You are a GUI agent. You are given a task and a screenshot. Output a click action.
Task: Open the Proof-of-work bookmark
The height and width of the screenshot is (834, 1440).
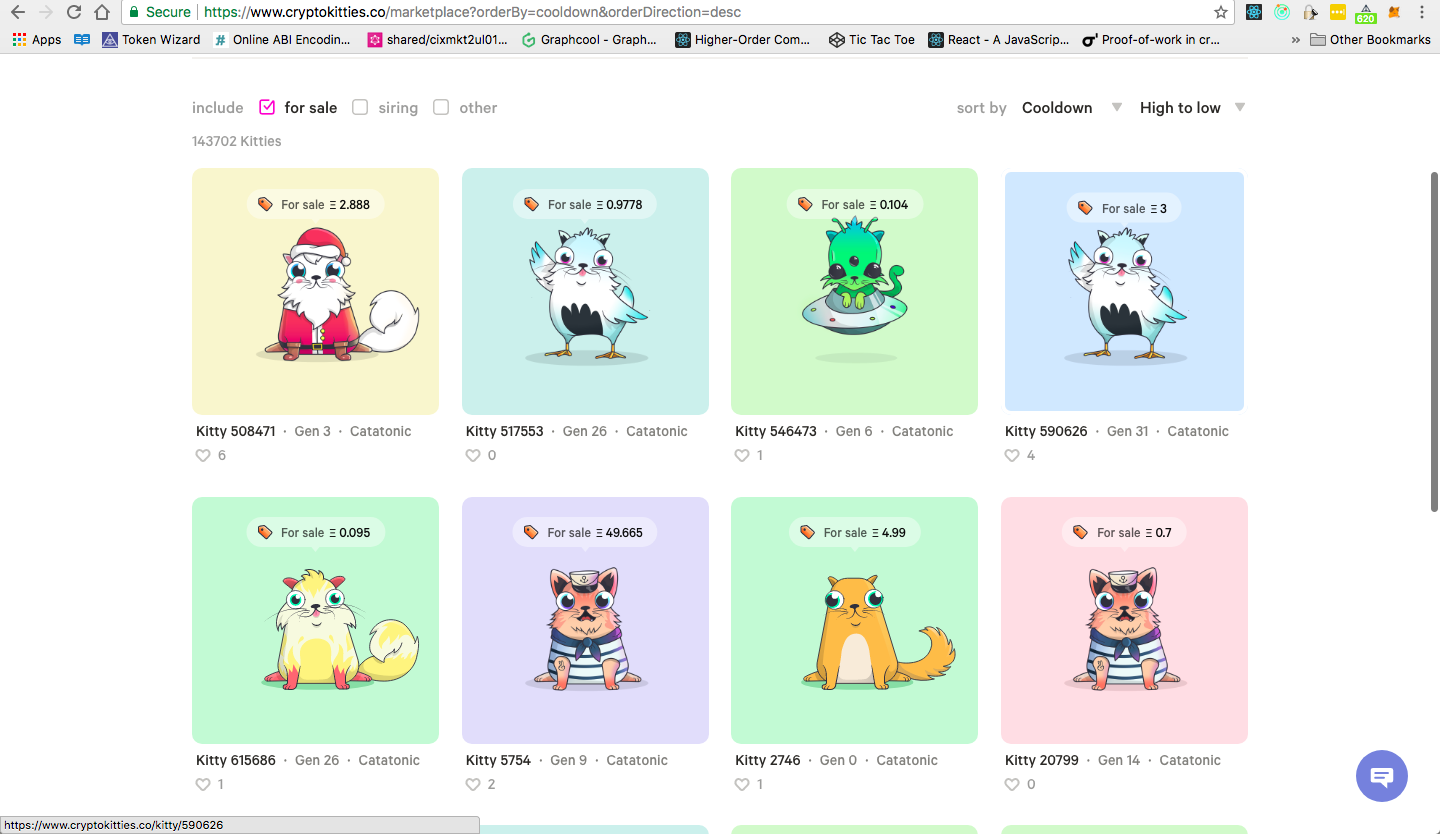tap(1152, 40)
